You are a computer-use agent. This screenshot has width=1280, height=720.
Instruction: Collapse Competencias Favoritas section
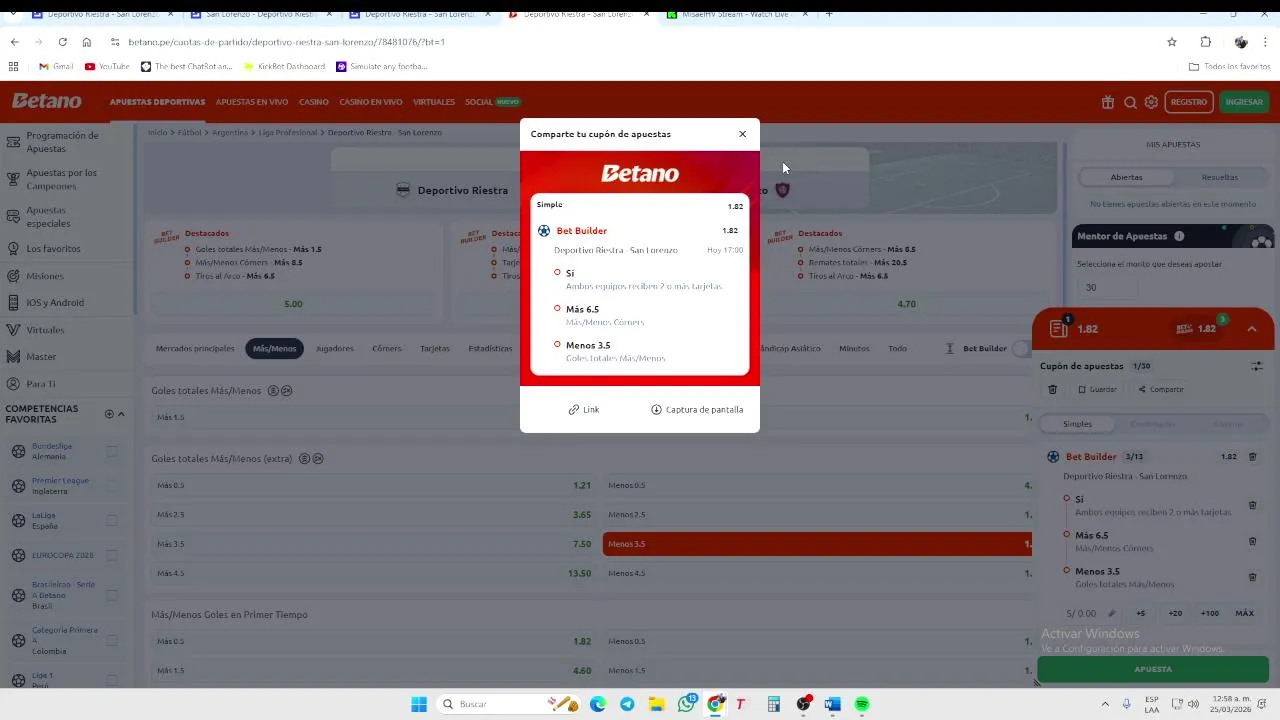[121, 414]
